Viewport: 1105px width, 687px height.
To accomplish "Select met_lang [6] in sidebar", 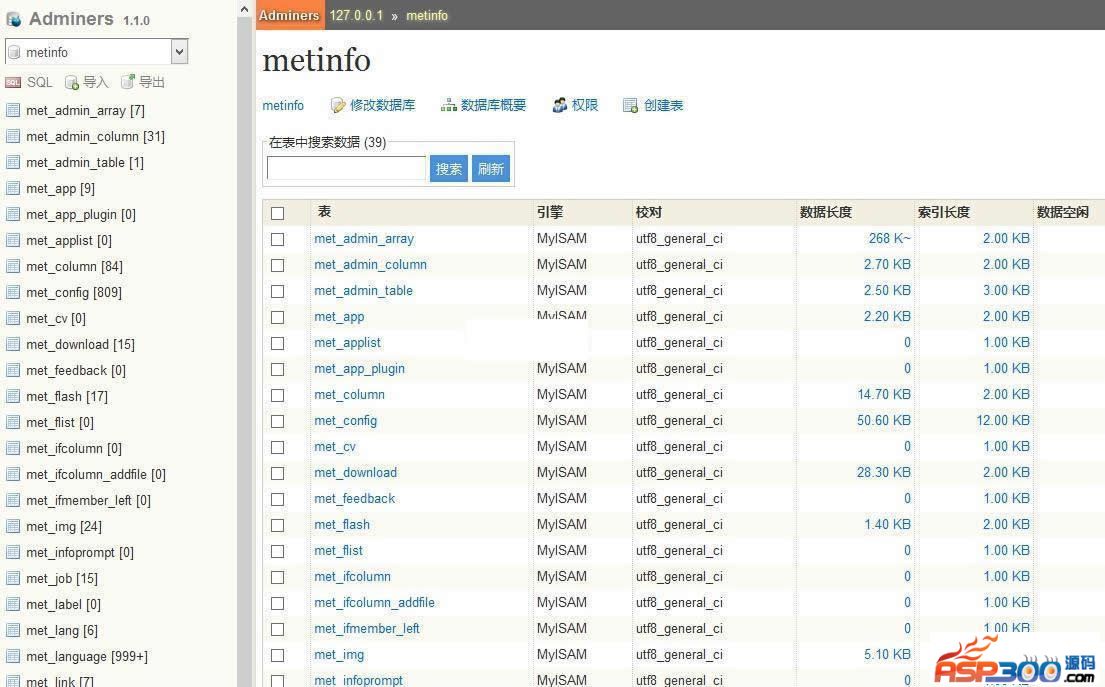I will (x=62, y=631).
